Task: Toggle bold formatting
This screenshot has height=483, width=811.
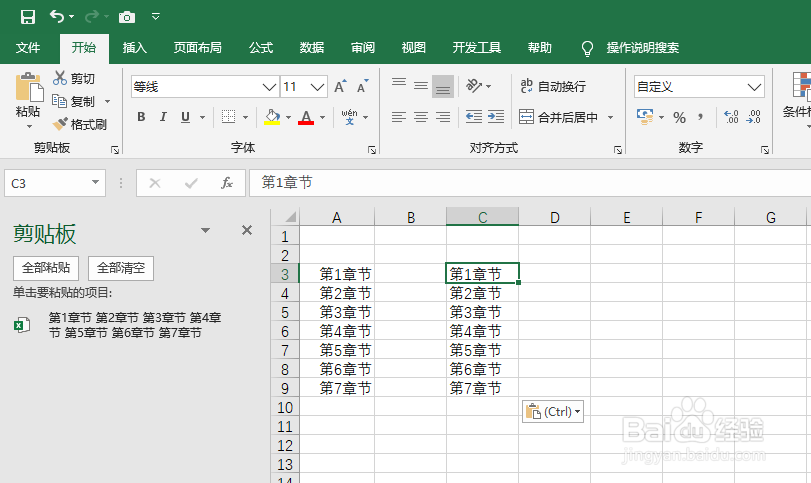Action: (x=141, y=117)
